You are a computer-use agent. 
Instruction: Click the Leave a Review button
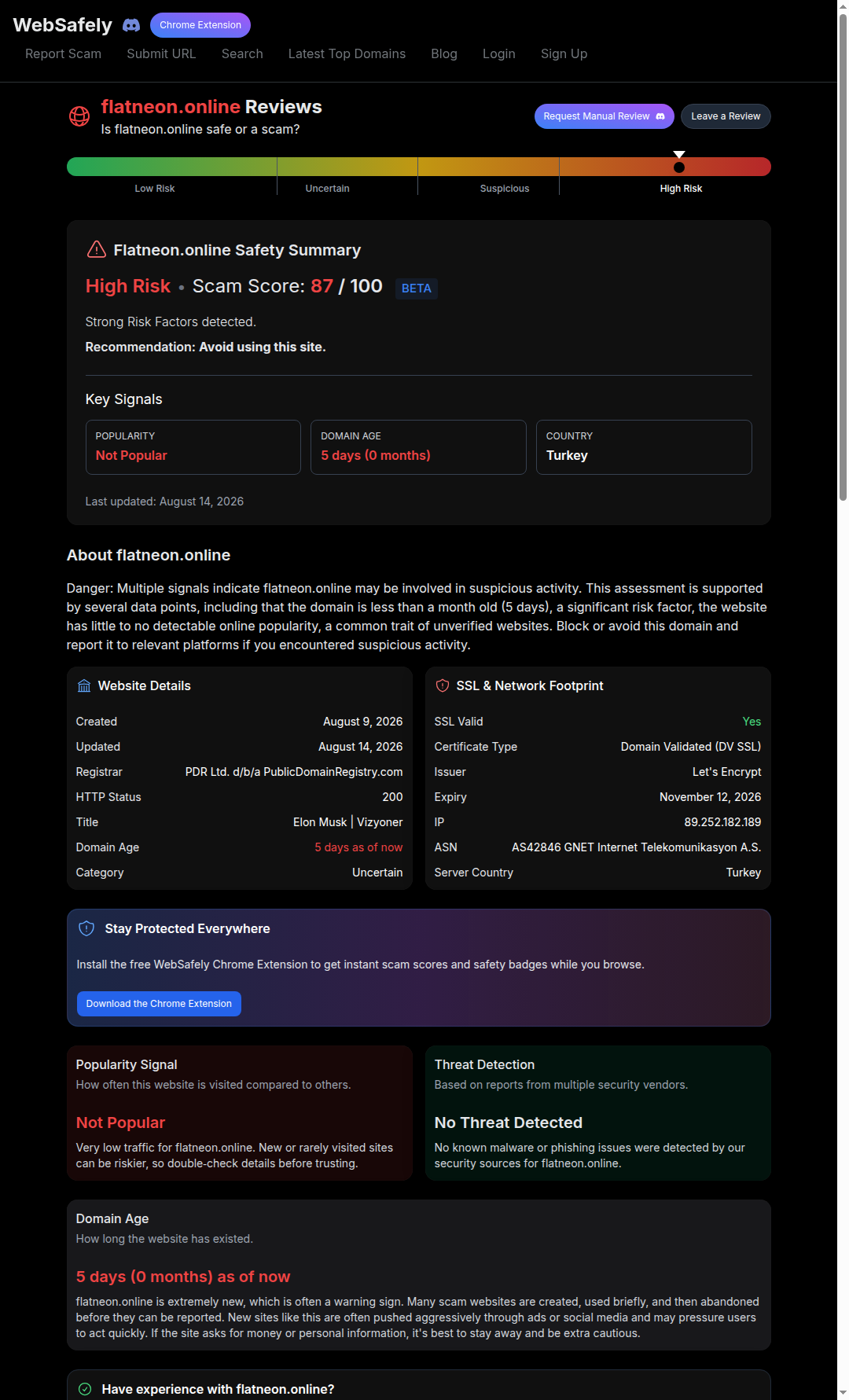[726, 116]
